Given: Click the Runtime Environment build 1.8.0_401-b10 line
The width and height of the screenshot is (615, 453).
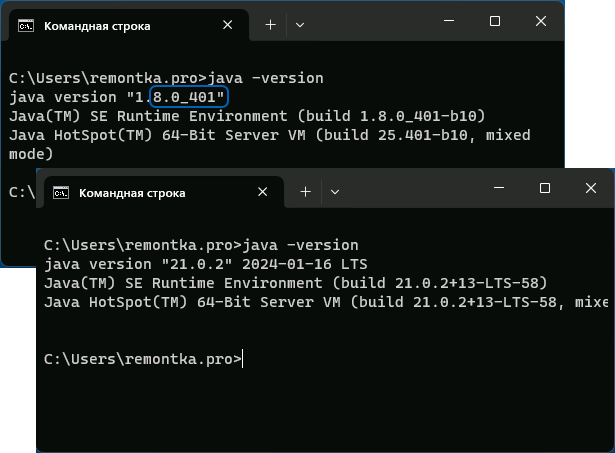Looking at the screenshot, I should coord(247,116).
